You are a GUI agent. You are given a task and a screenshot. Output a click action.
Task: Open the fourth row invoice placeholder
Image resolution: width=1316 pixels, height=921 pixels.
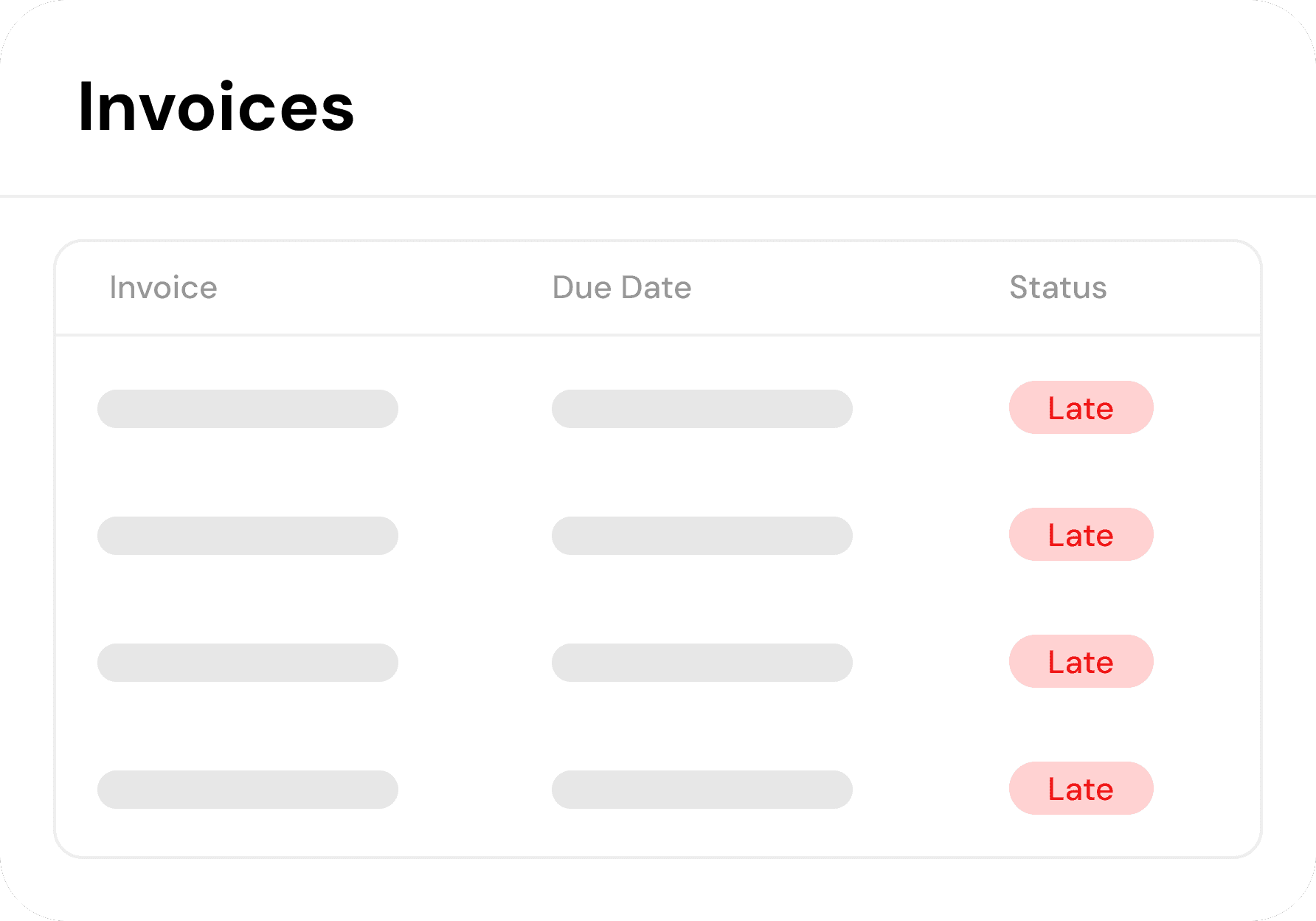point(248,790)
